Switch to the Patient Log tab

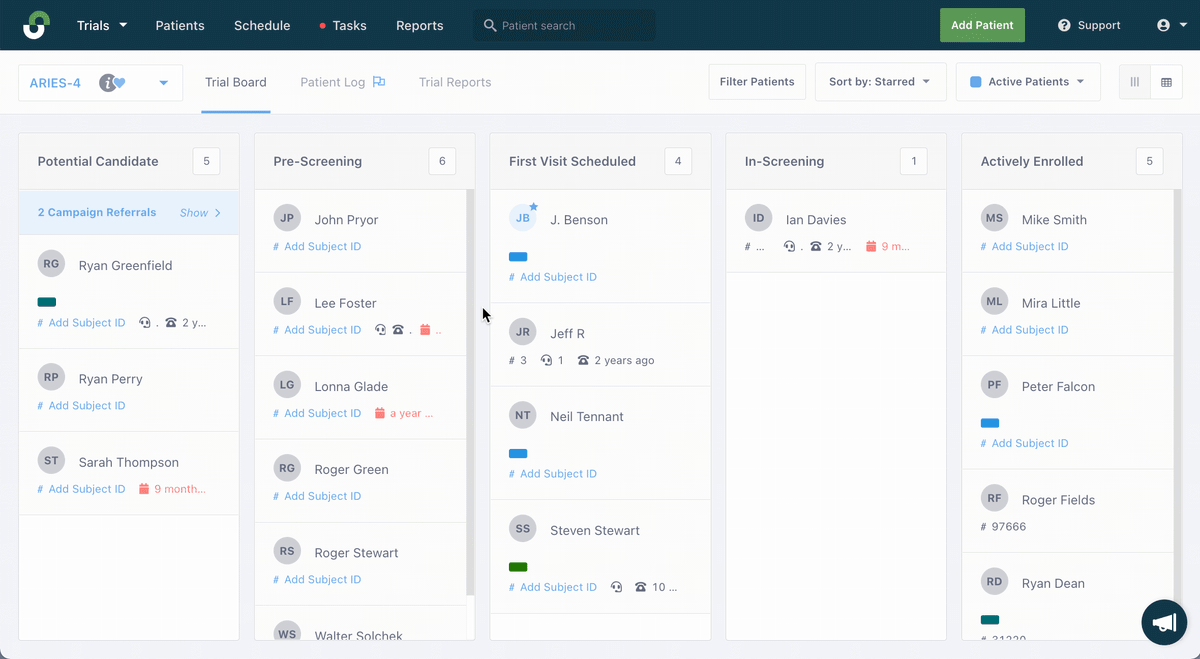[x=343, y=82]
